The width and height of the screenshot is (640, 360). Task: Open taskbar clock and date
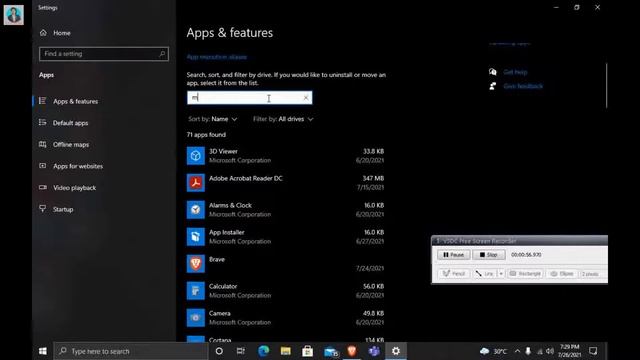click(x=569, y=351)
